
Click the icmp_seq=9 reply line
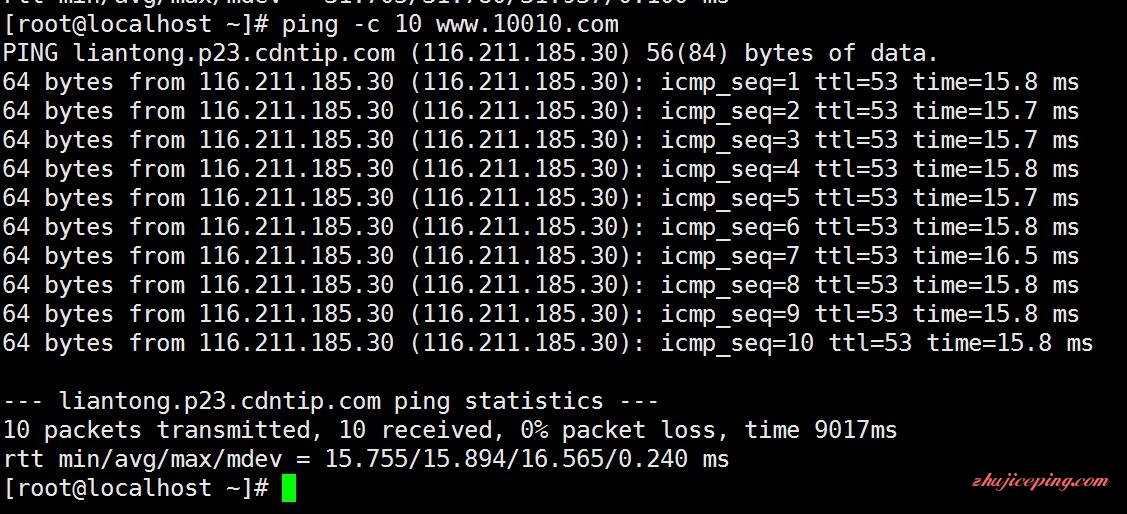tap(540, 314)
